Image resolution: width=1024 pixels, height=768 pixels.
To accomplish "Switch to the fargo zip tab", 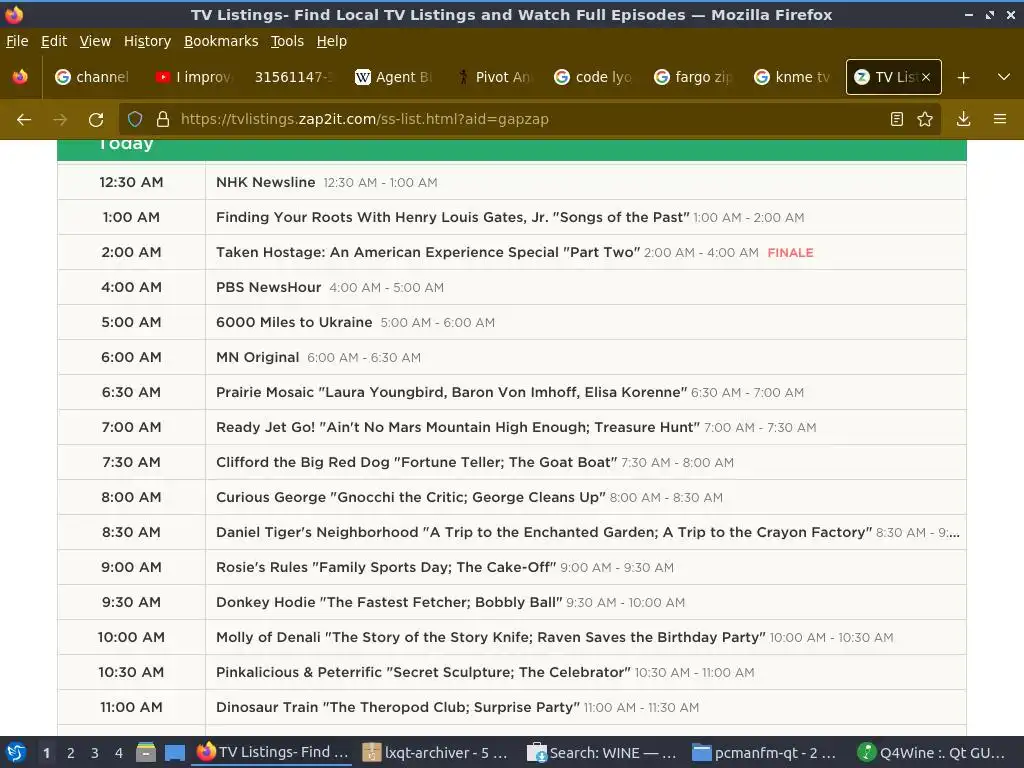I will (694, 77).
